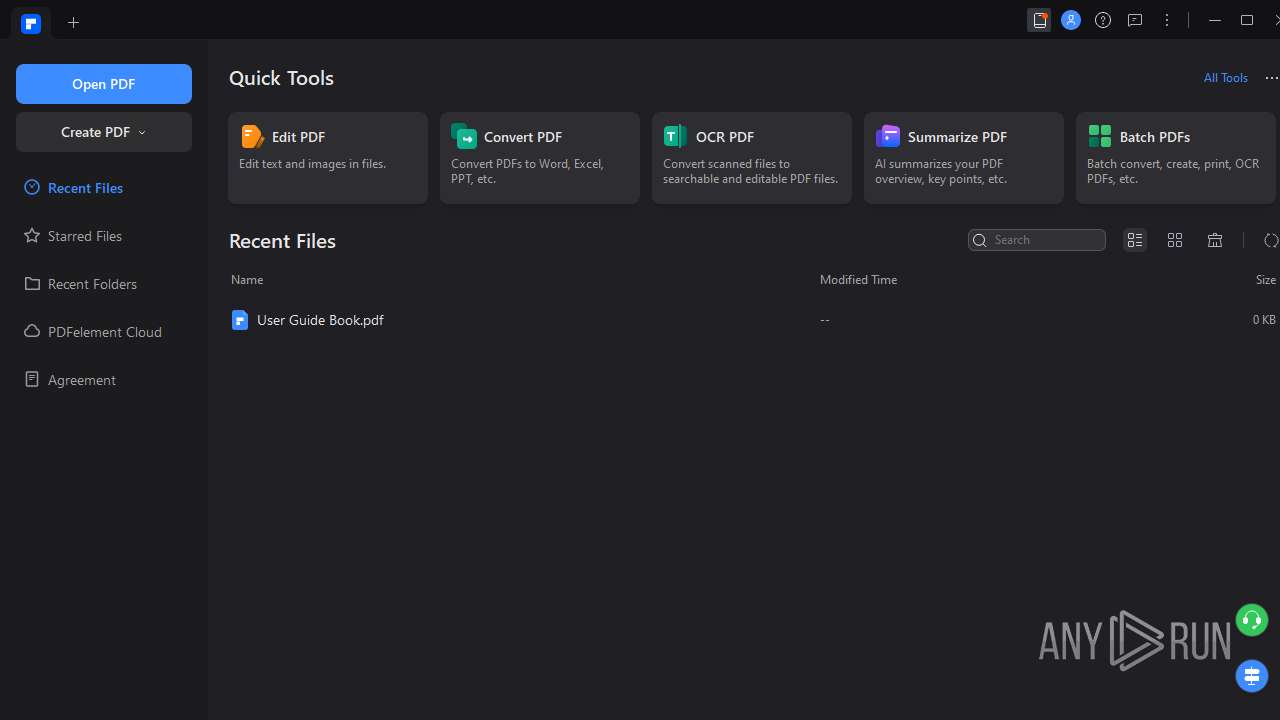Sort by the Modified Time column header
The height and width of the screenshot is (720, 1280).
(858, 280)
